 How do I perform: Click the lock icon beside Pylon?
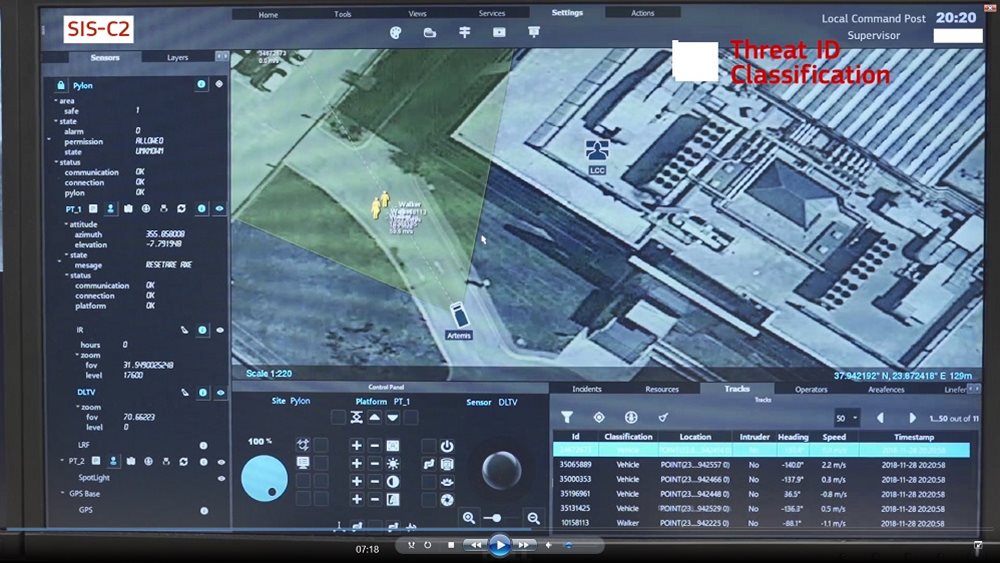pos(62,86)
